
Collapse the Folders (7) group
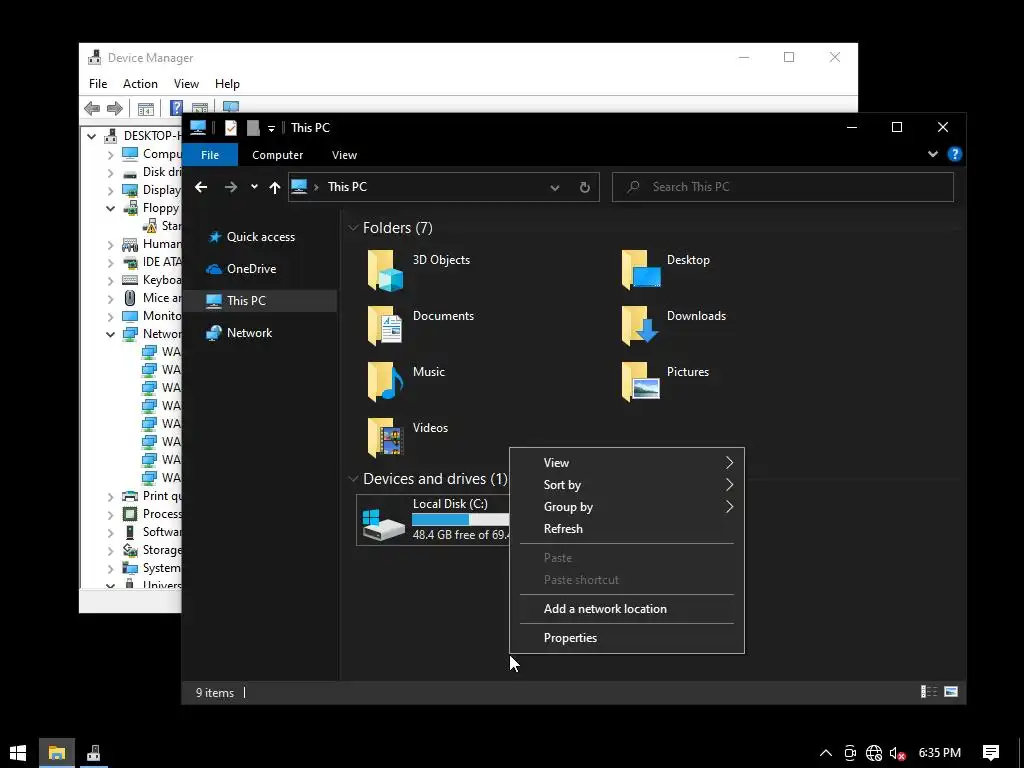(x=353, y=227)
